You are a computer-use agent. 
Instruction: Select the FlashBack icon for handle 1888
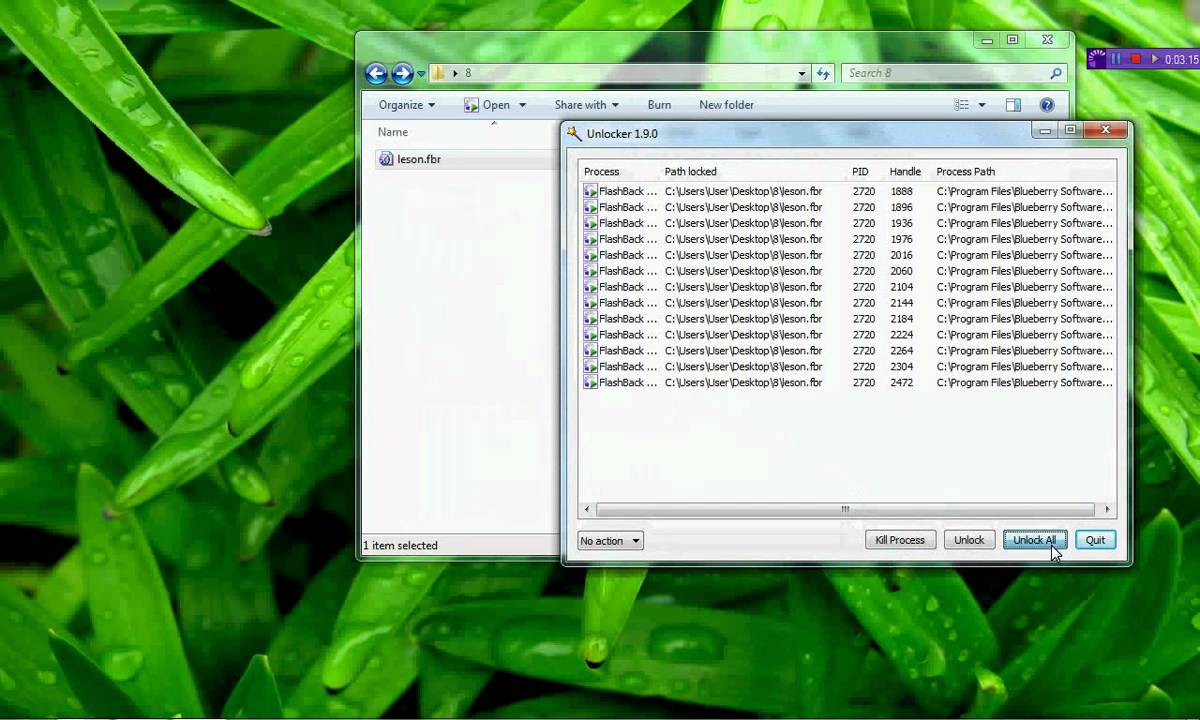pos(590,191)
